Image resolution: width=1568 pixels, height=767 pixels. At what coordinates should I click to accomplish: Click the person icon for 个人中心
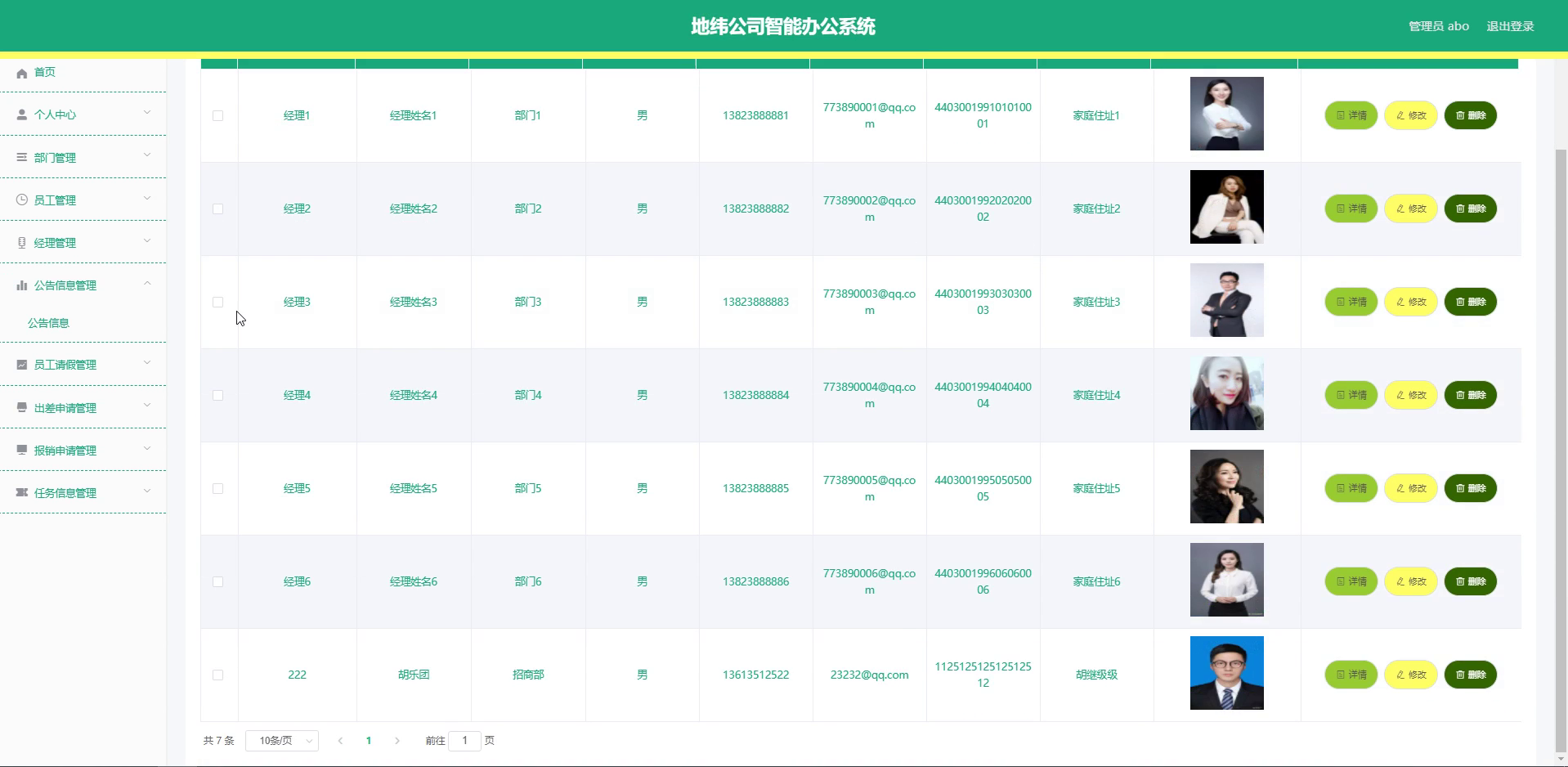[22, 115]
